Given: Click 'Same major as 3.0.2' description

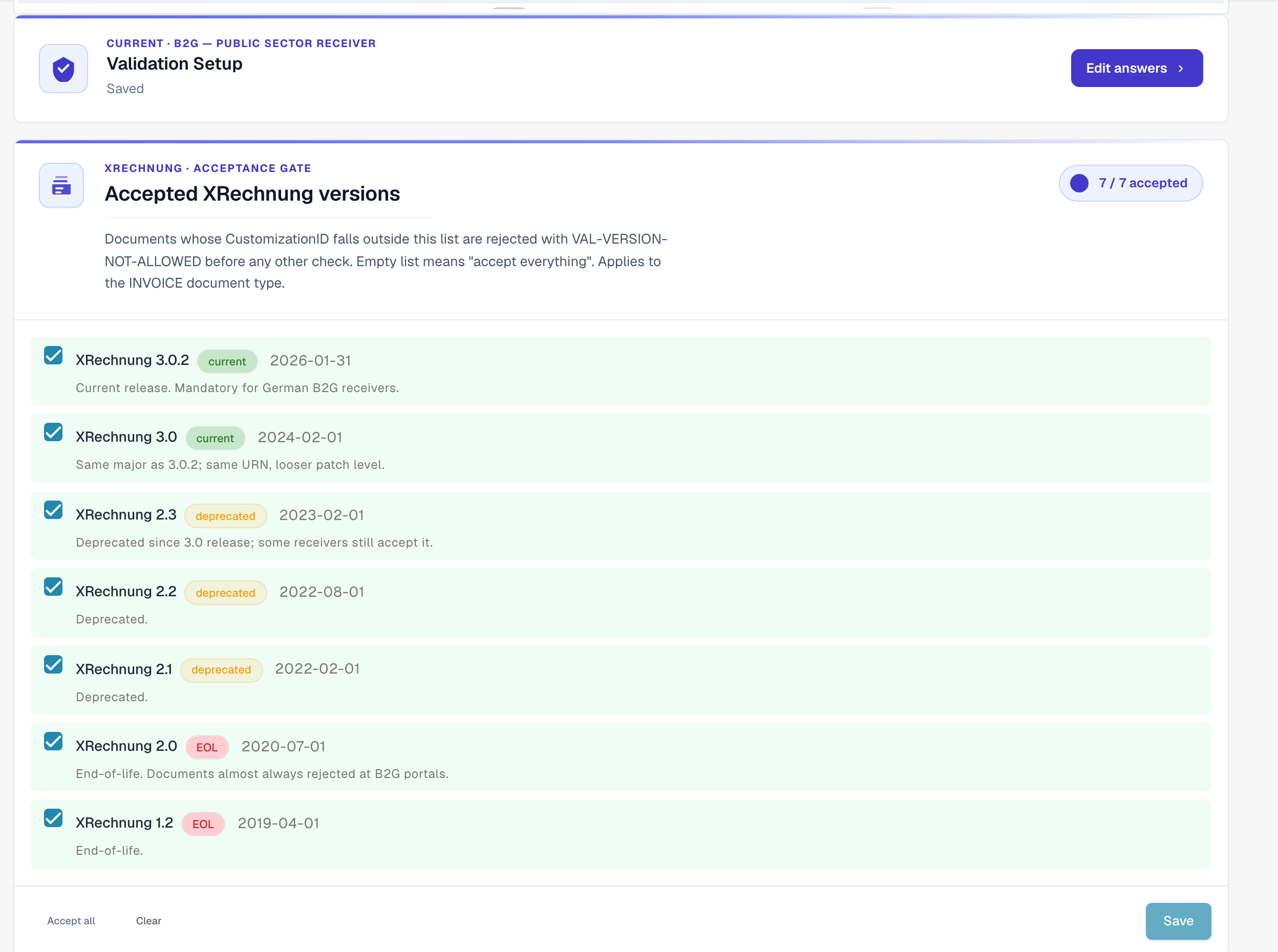Looking at the screenshot, I should (230, 464).
